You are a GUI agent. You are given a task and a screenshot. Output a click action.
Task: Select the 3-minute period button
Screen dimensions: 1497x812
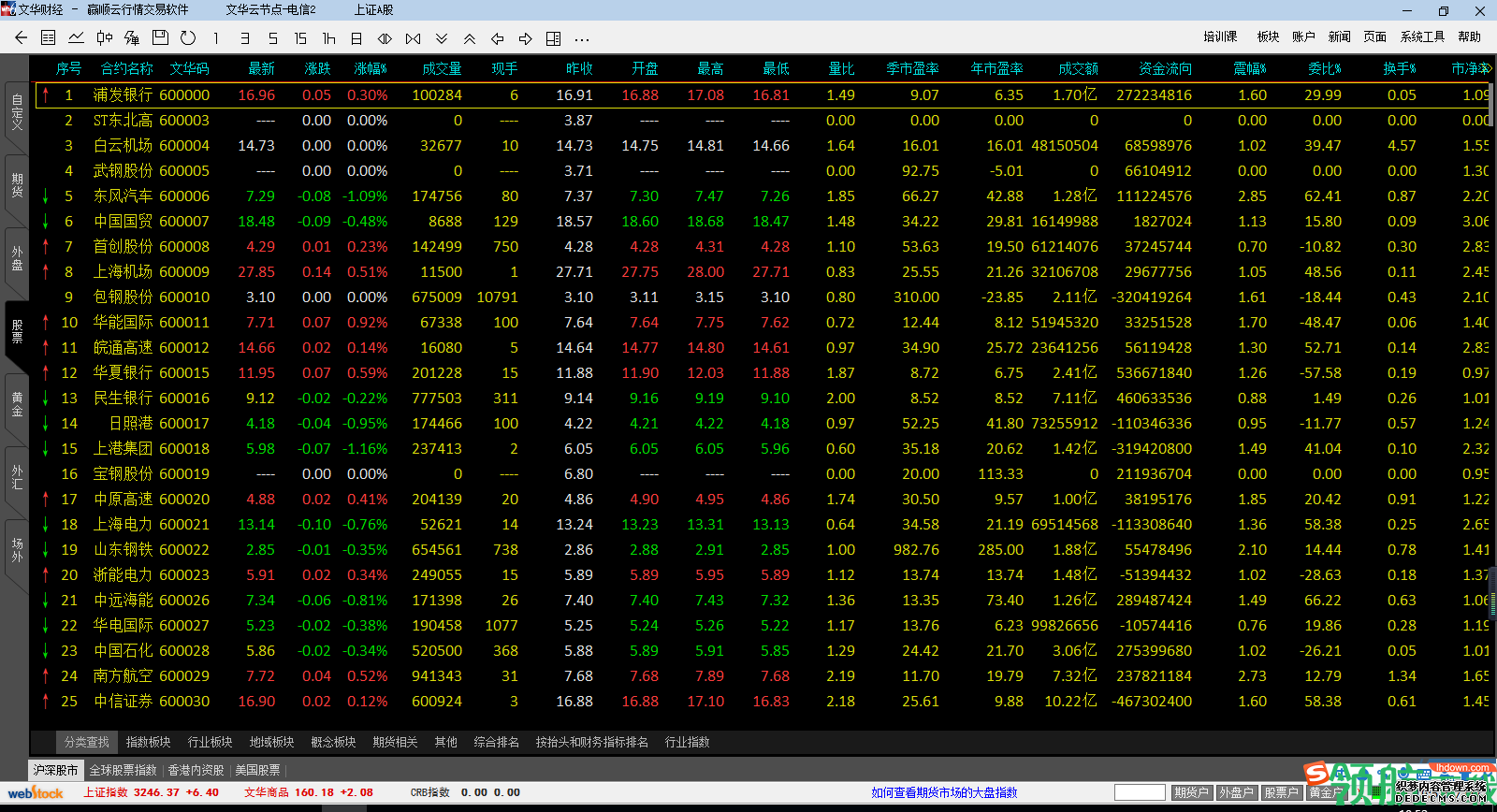tap(244, 38)
